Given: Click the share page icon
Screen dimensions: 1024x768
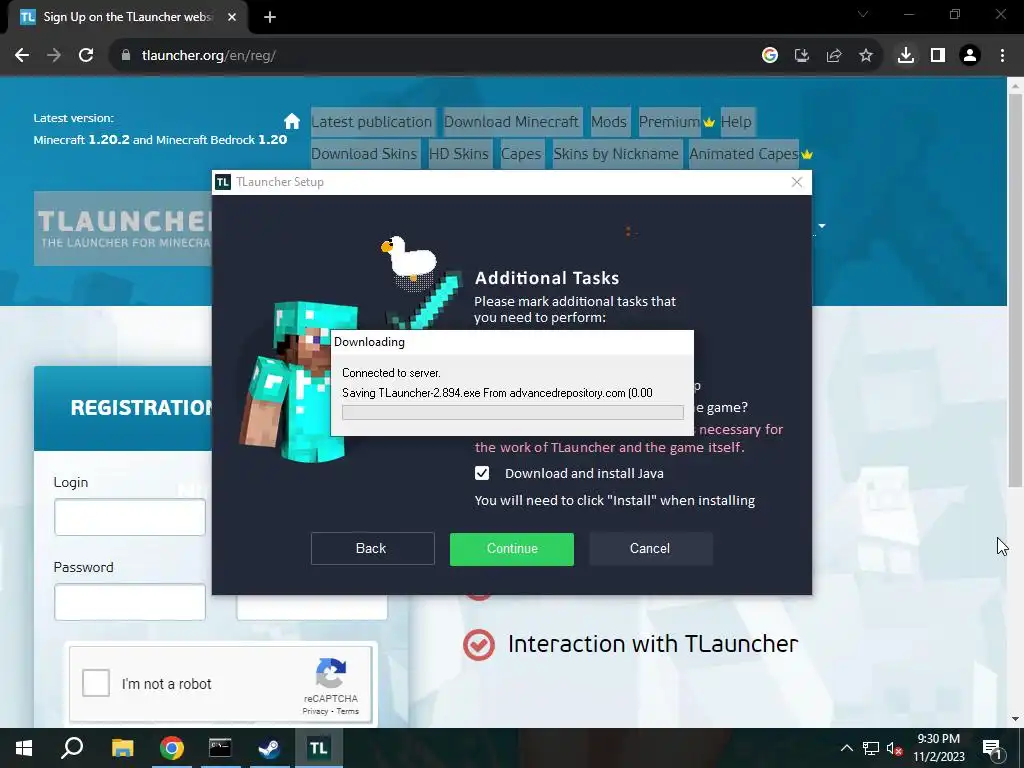Looking at the screenshot, I should click(833, 56).
